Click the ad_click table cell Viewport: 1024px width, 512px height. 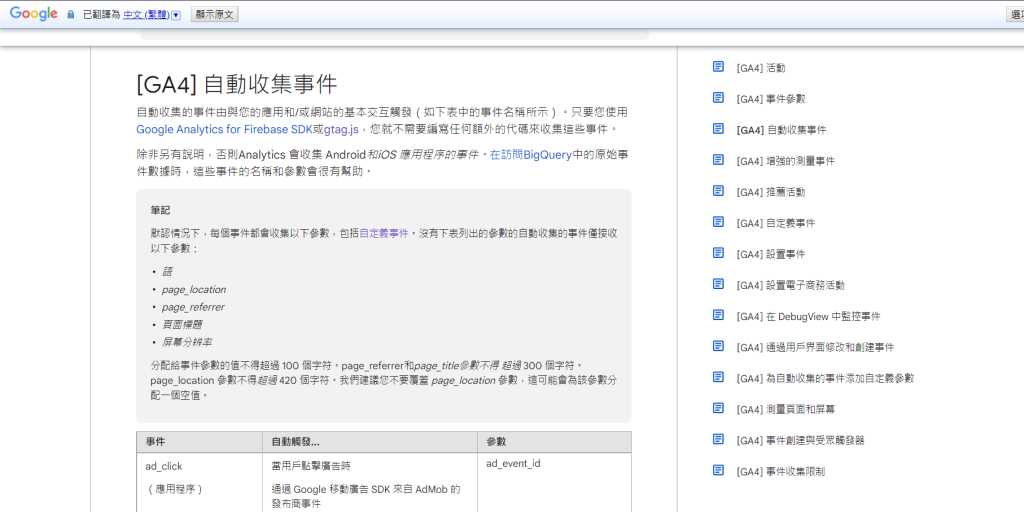pyautogui.click(x=164, y=466)
